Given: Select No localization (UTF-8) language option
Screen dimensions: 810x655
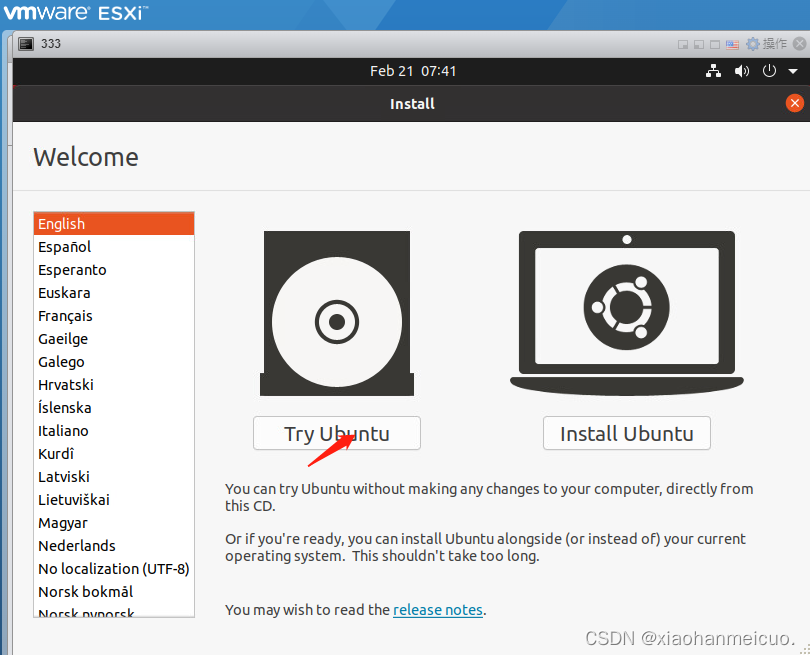Looking at the screenshot, I should click(114, 569).
